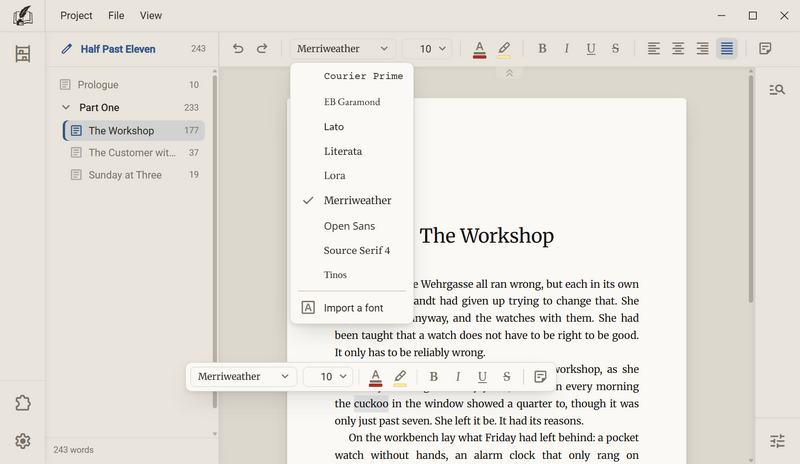Click the chapter list scrollbar
Viewport: 800px width, 464px height.
pyautogui.click(x=215, y=240)
